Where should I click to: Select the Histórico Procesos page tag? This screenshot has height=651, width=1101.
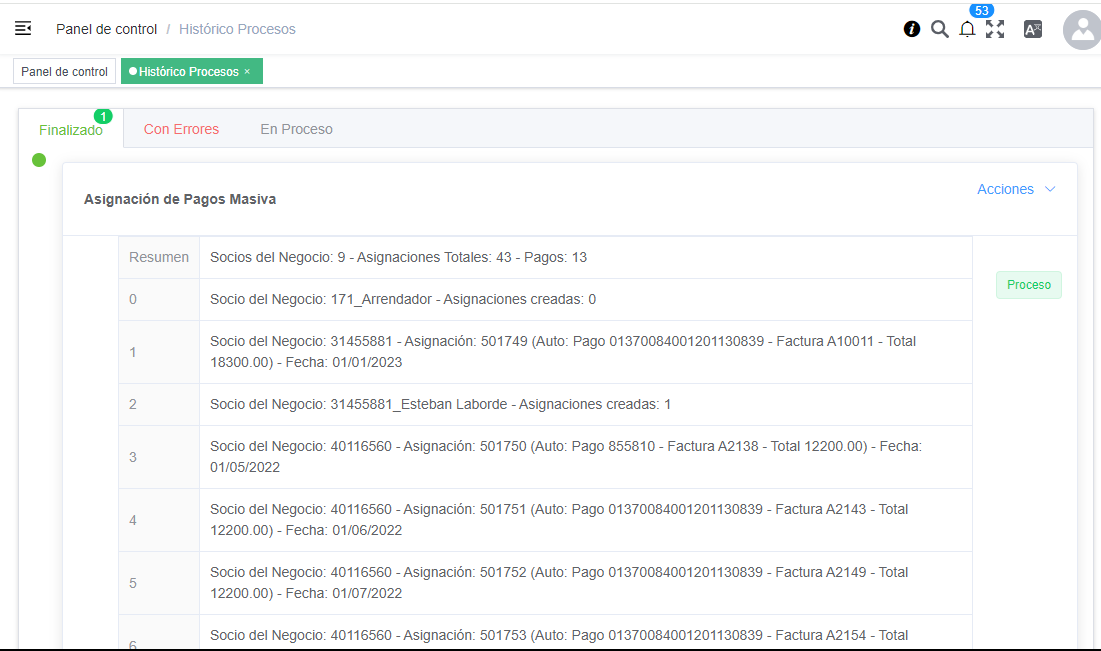tap(188, 72)
